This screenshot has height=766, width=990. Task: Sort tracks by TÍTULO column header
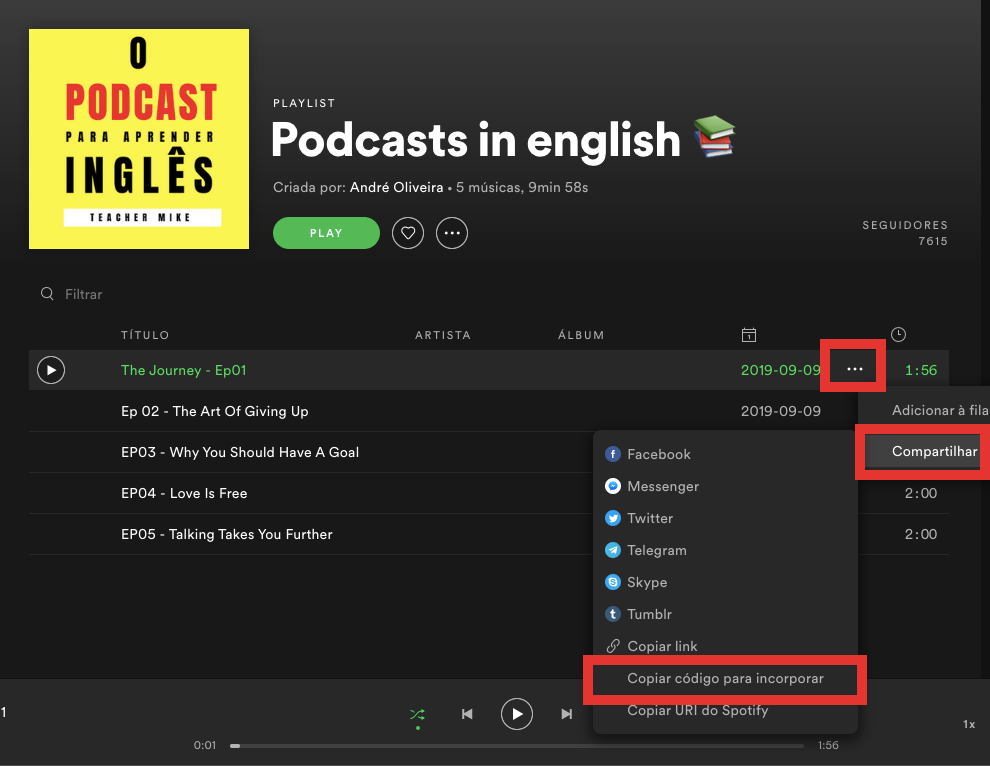tap(145, 335)
